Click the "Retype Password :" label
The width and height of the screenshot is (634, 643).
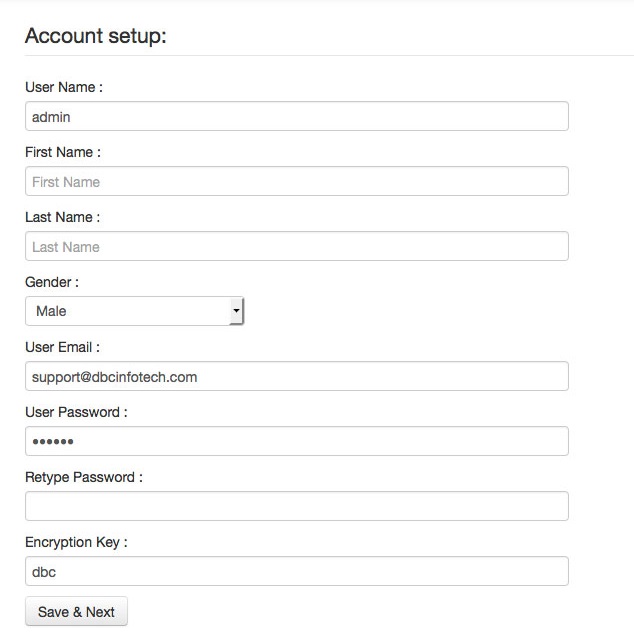tap(84, 477)
